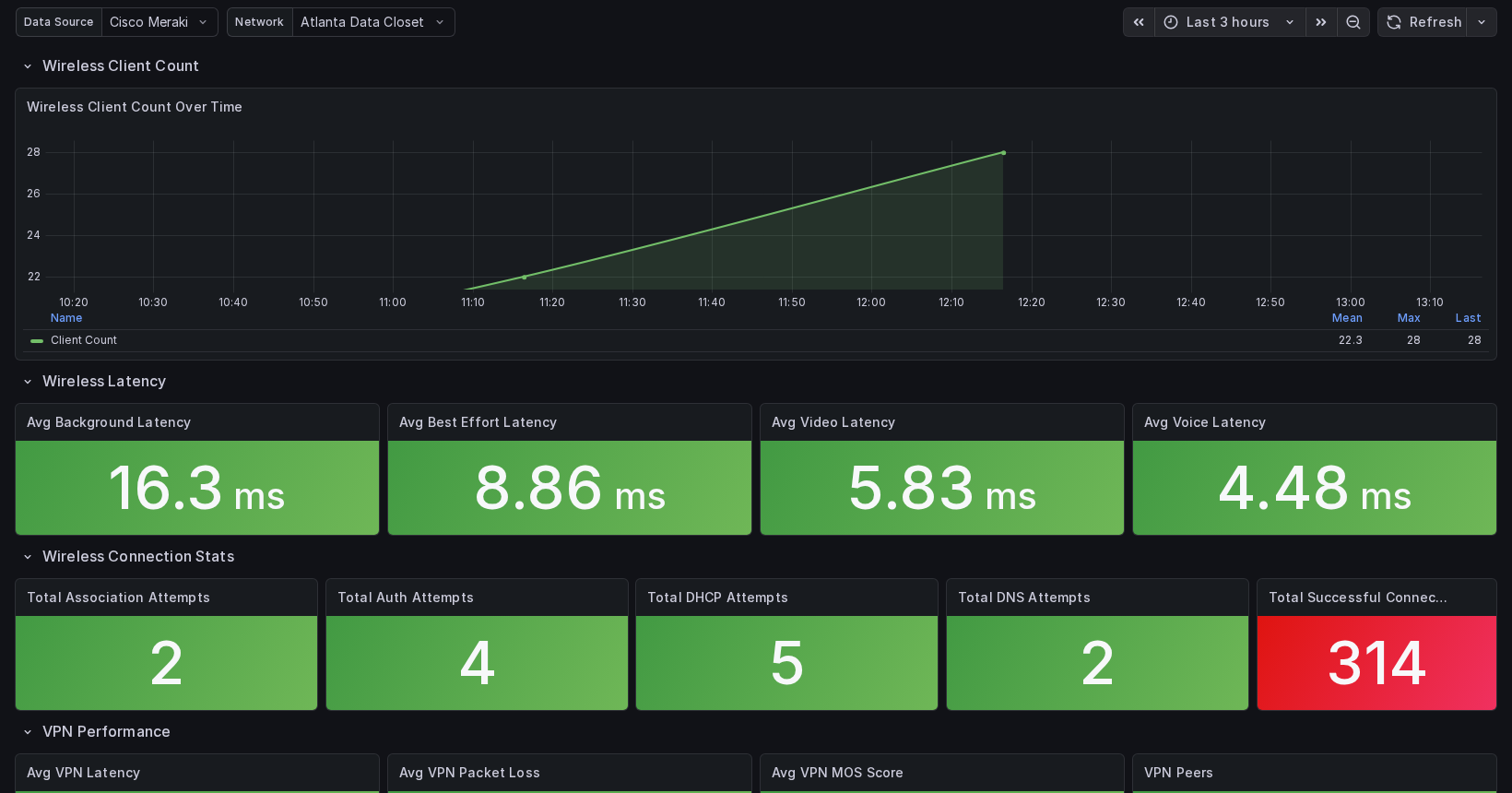Toggle Client Count series in legend
This screenshot has width=1512, height=793.
[x=84, y=340]
